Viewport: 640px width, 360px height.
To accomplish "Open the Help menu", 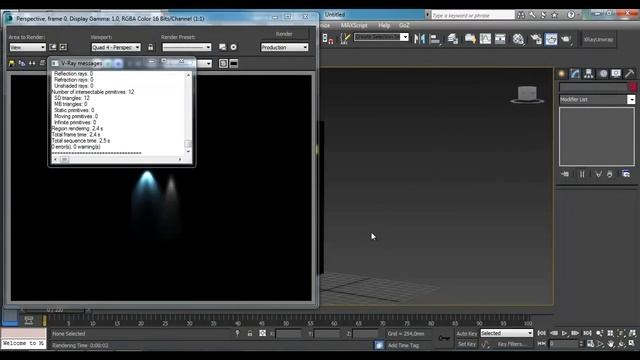I will (x=384, y=25).
